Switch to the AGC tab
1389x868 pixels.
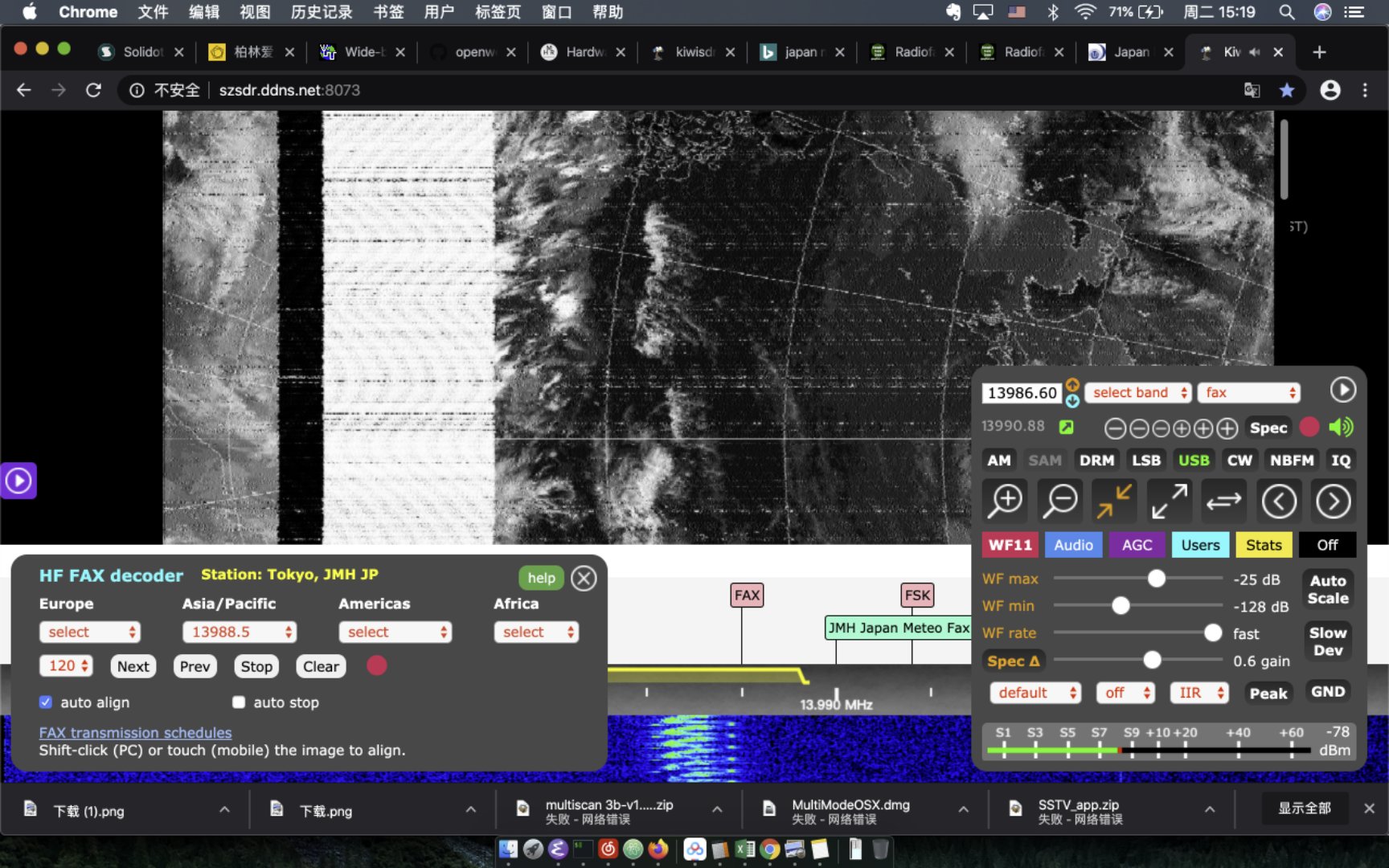pos(1137,545)
